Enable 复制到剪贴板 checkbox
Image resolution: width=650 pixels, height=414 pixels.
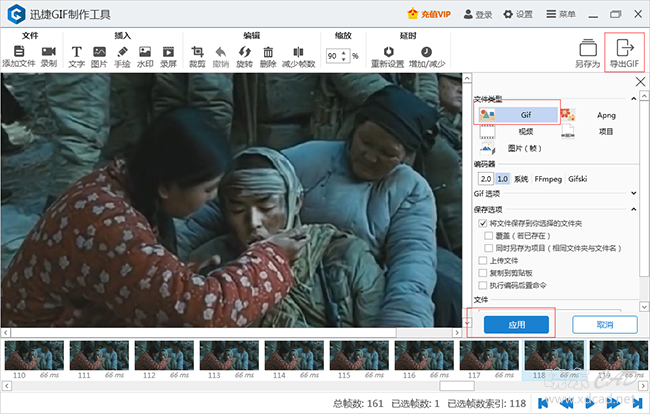coord(483,273)
